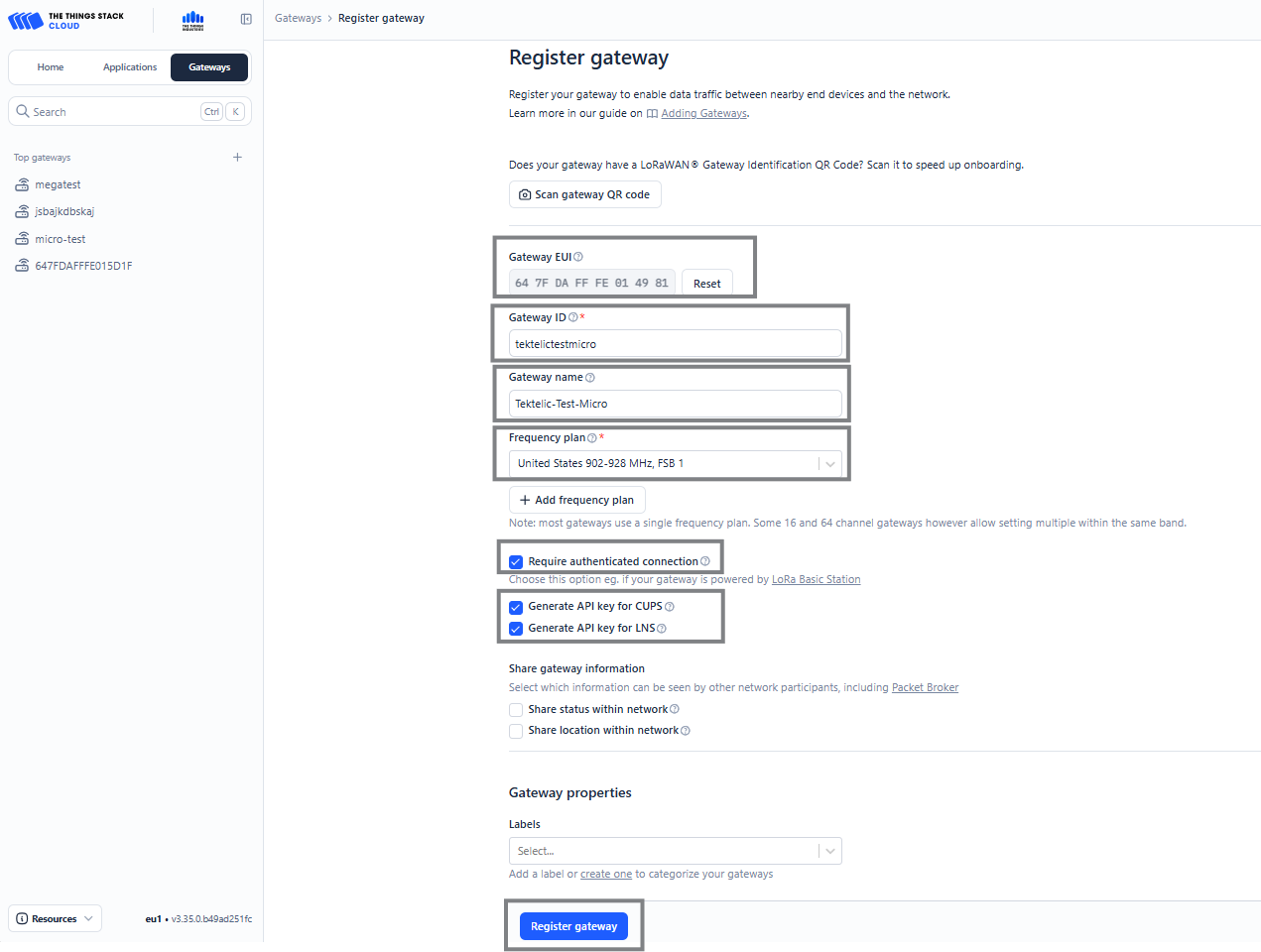The image size is (1261, 952).
Task: Click the Frequency plan tooltip icon
Action: pyautogui.click(x=592, y=437)
